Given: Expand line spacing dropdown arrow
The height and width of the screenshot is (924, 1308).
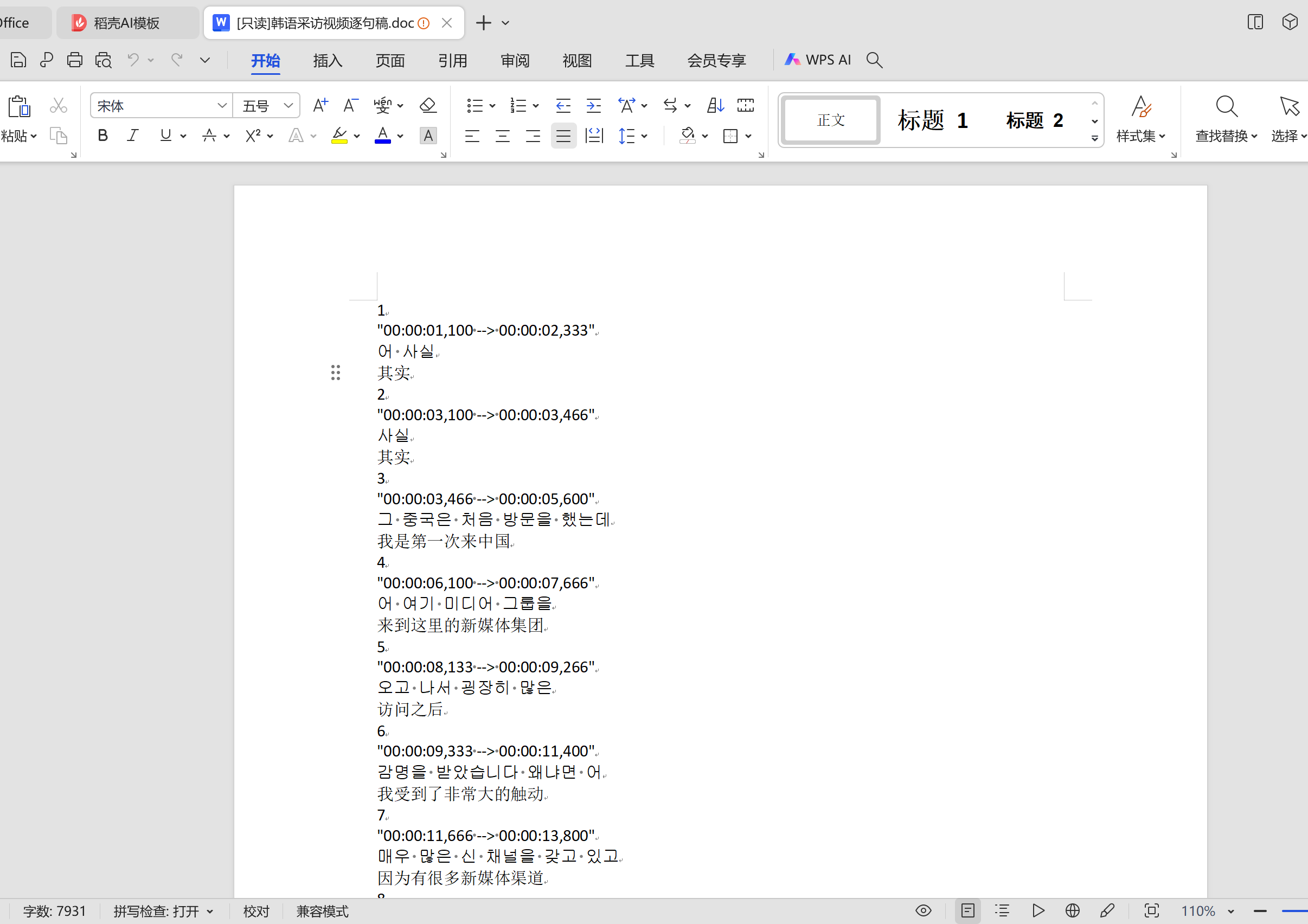Looking at the screenshot, I should pos(644,136).
